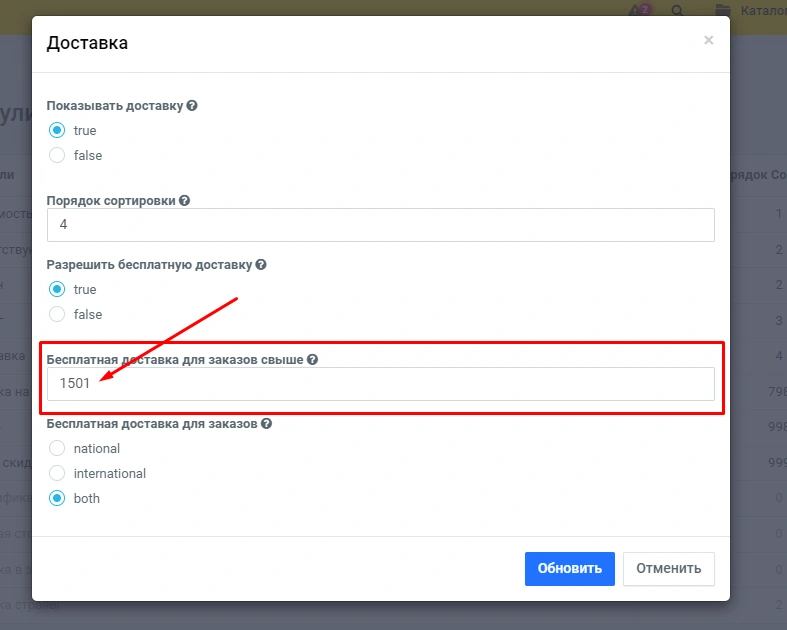Select "true" under Разрешить бесплатную доставку
The image size is (787, 630).
pyautogui.click(x=57, y=289)
